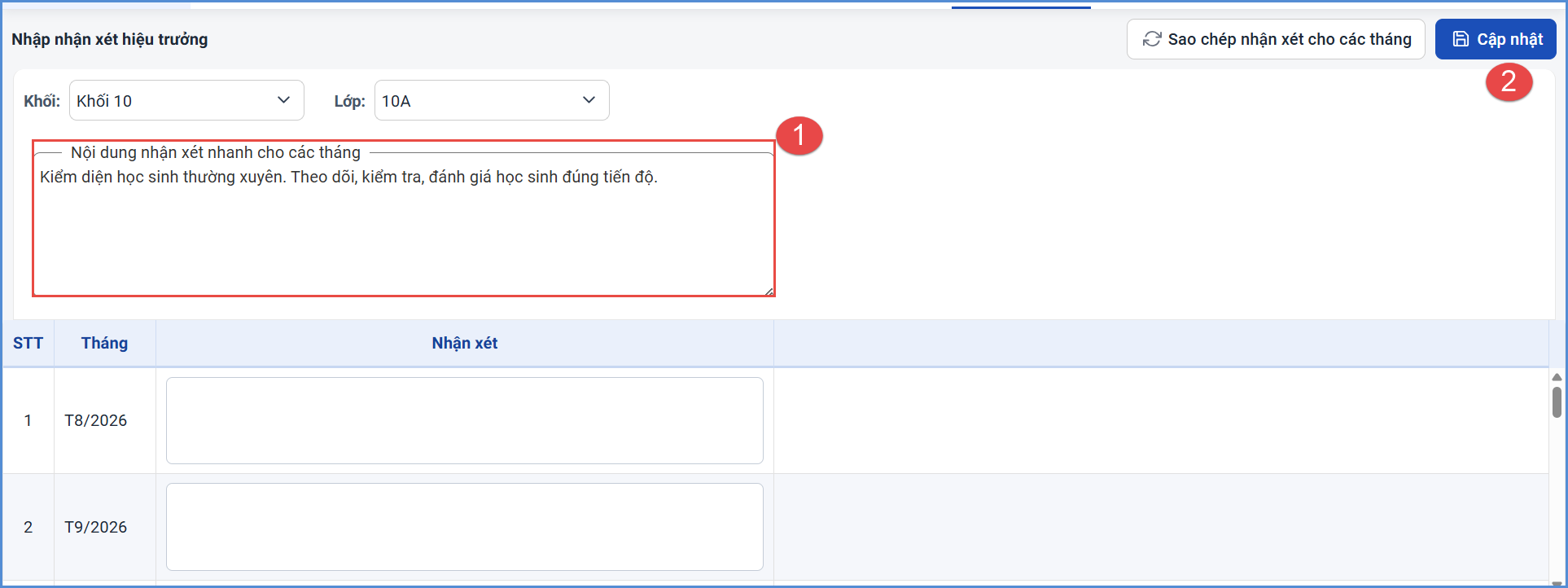
Task: Click the table's vertical scrollbar thumb
Action: (x=1557, y=402)
